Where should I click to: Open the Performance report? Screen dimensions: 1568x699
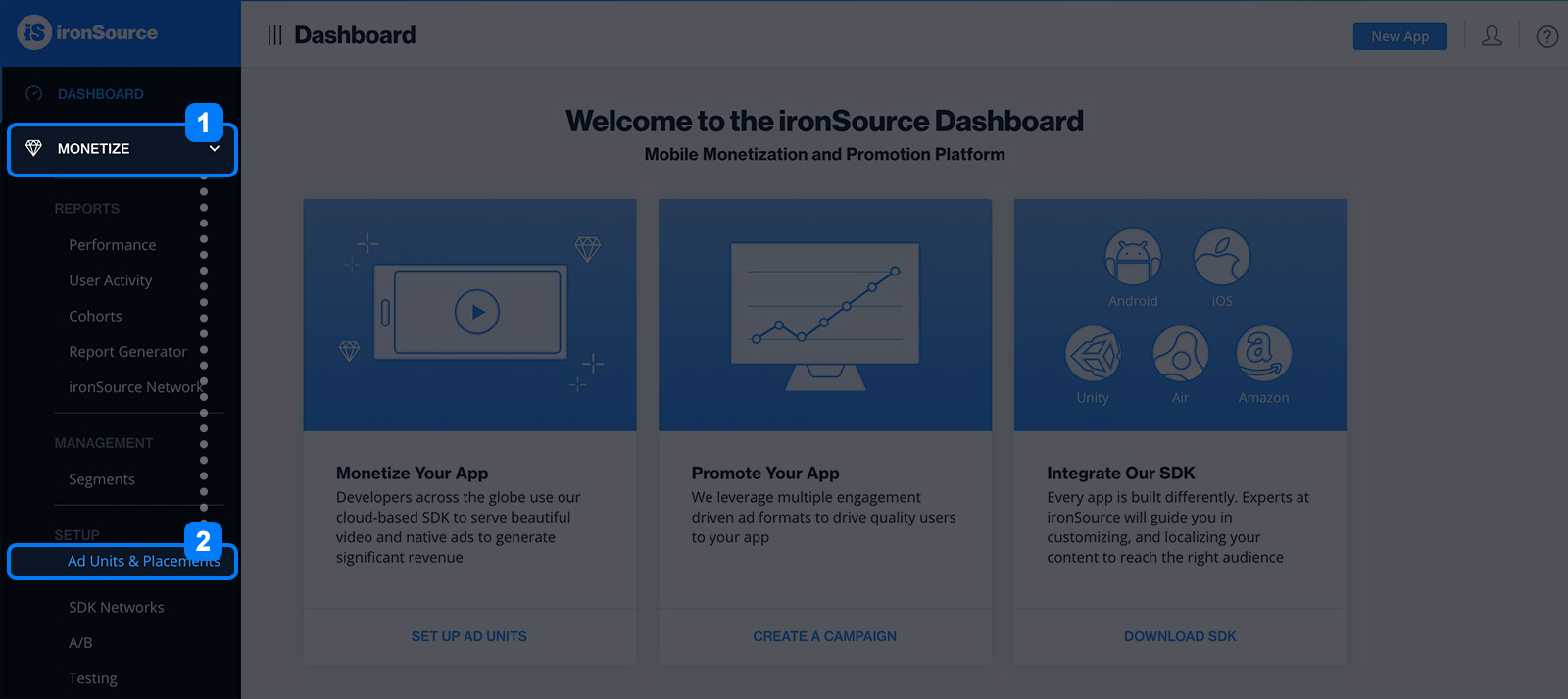click(x=113, y=245)
